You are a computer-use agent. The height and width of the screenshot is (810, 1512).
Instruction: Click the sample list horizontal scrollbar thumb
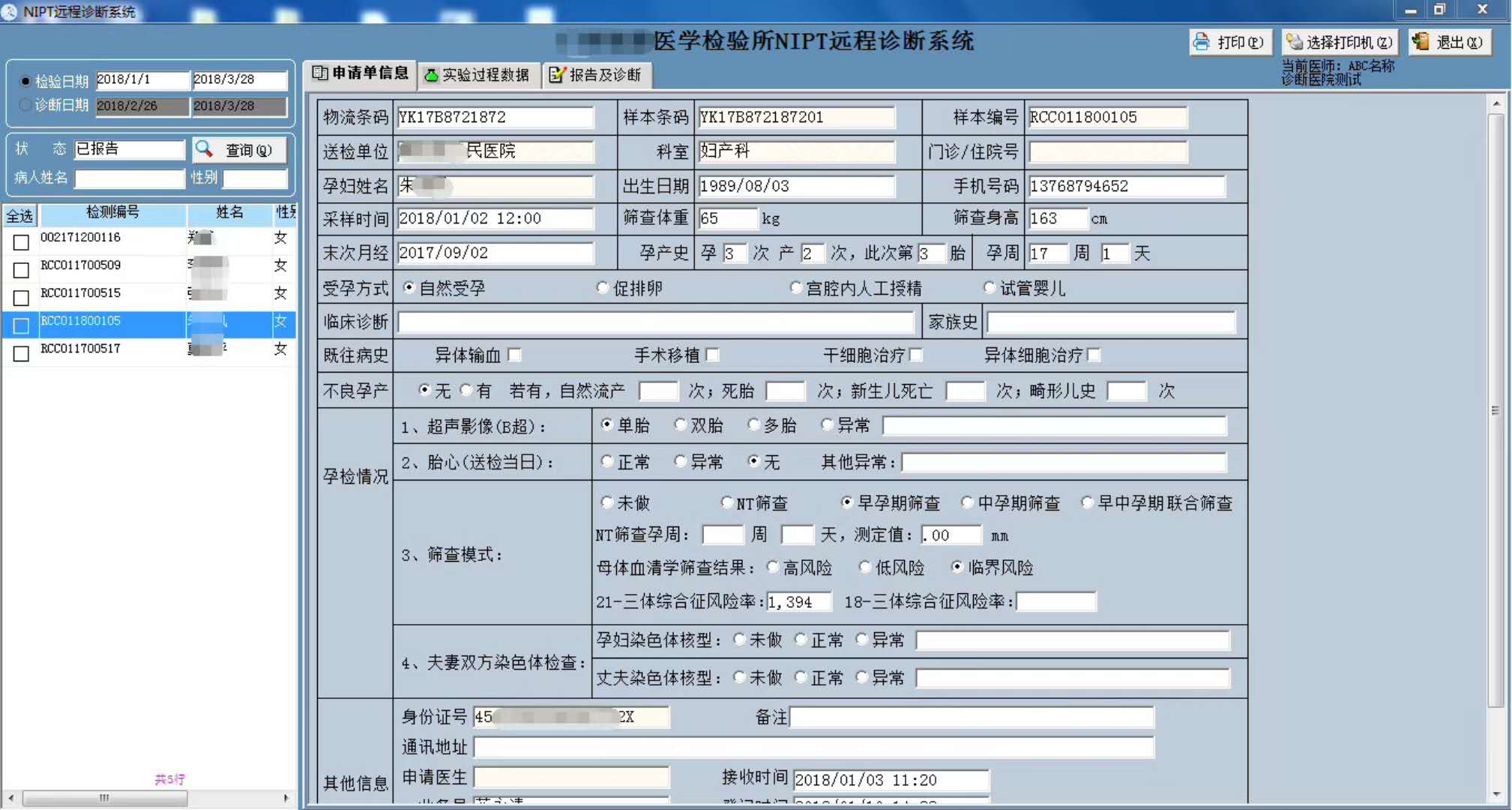click(x=105, y=798)
